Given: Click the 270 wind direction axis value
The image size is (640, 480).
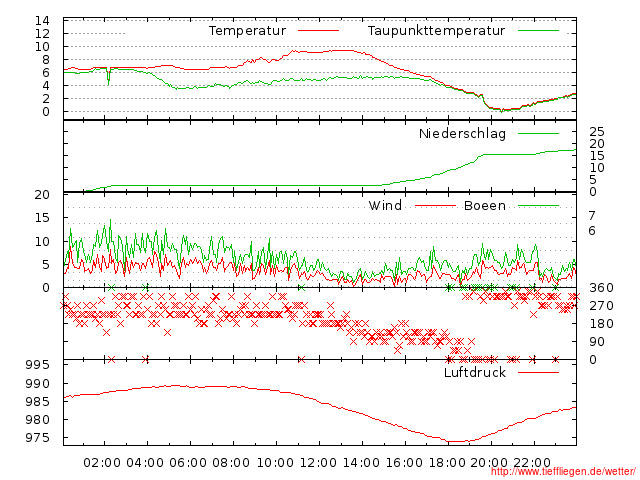Looking at the screenshot, I should coord(601,306).
